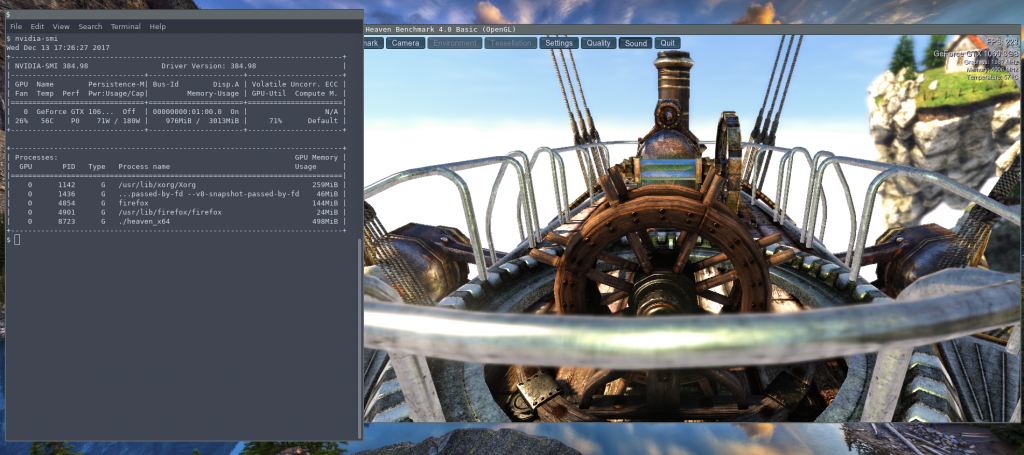Click the terminal window title bar

pos(180,14)
